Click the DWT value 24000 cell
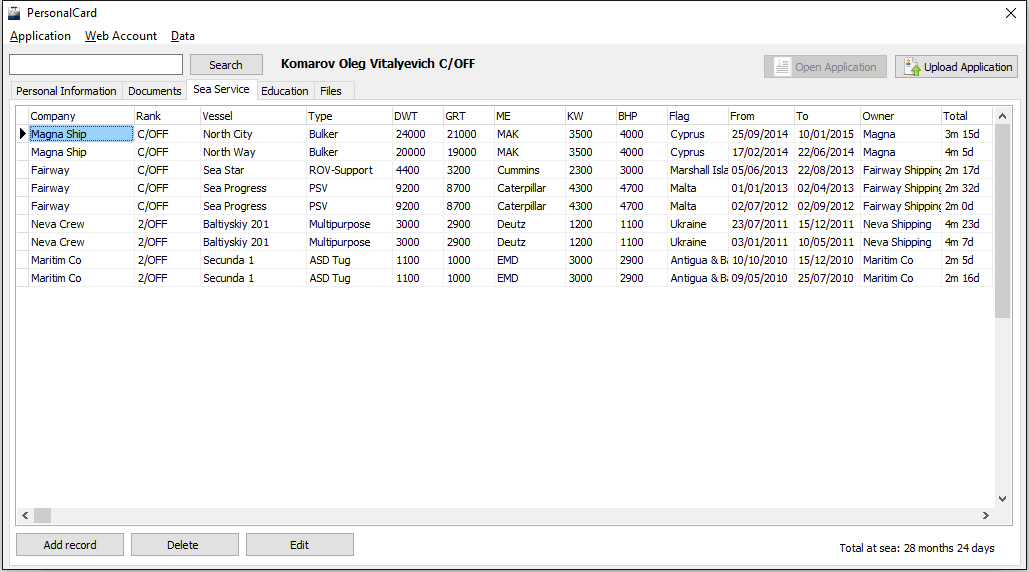The height and width of the screenshot is (572, 1029). click(x=417, y=134)
